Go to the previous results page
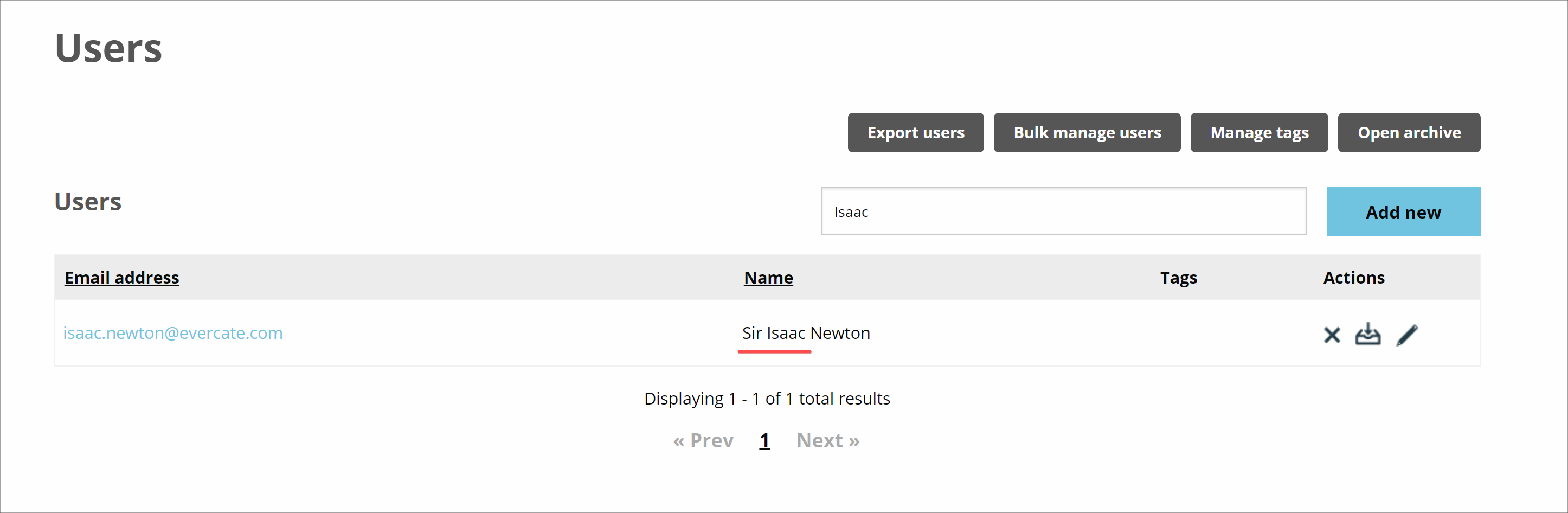Image resolution: width=1568 pixels, height=513 pixels. [x=704, y=440]
